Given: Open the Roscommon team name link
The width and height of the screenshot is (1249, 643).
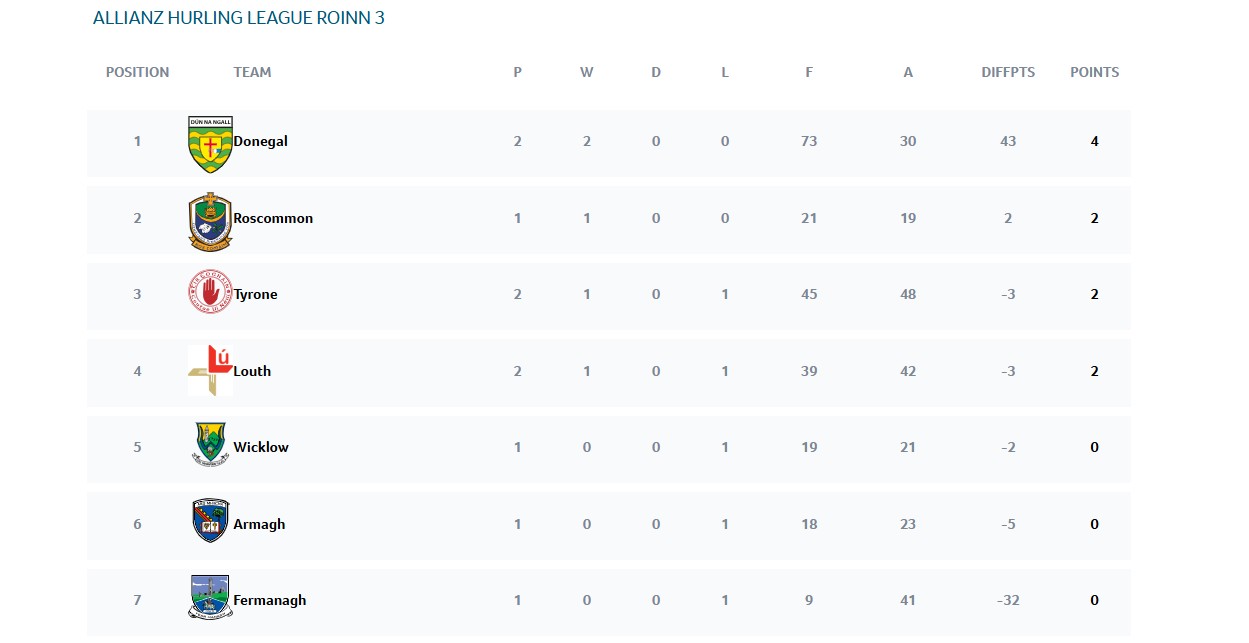Looking at the screenshot, I should 273,218.
